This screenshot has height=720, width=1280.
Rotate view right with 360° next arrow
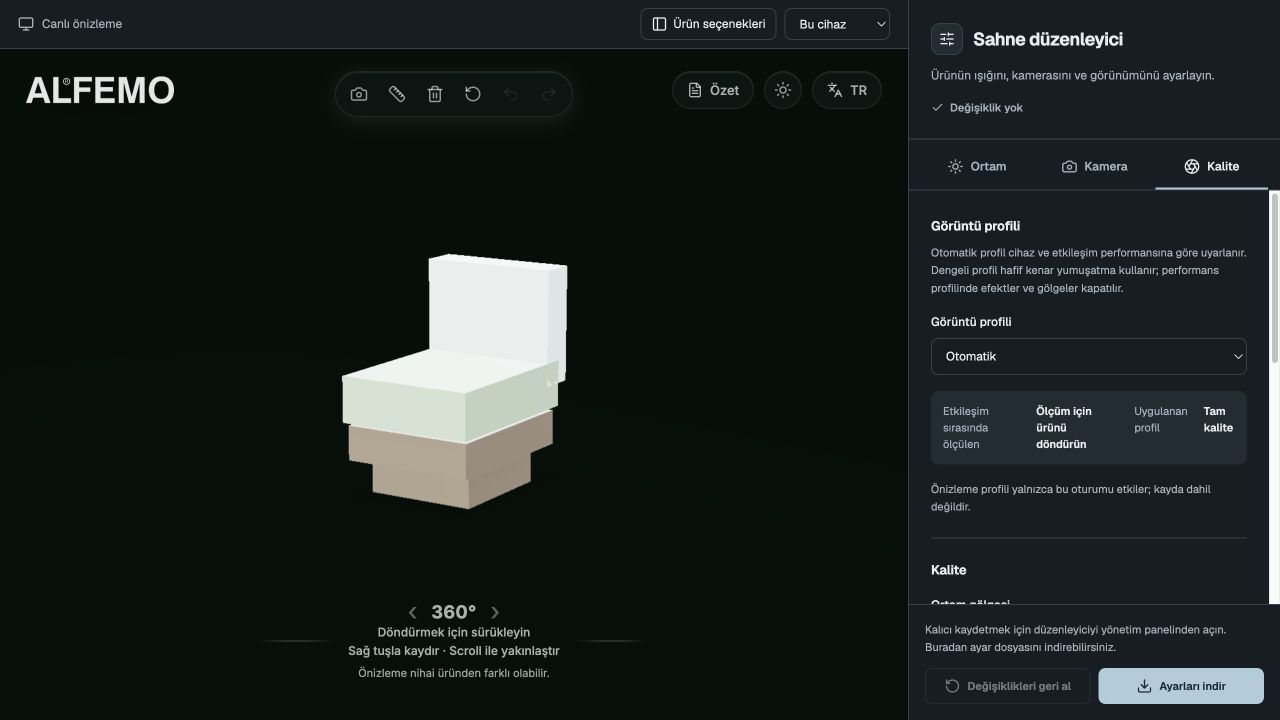click(x=495, y=612)
